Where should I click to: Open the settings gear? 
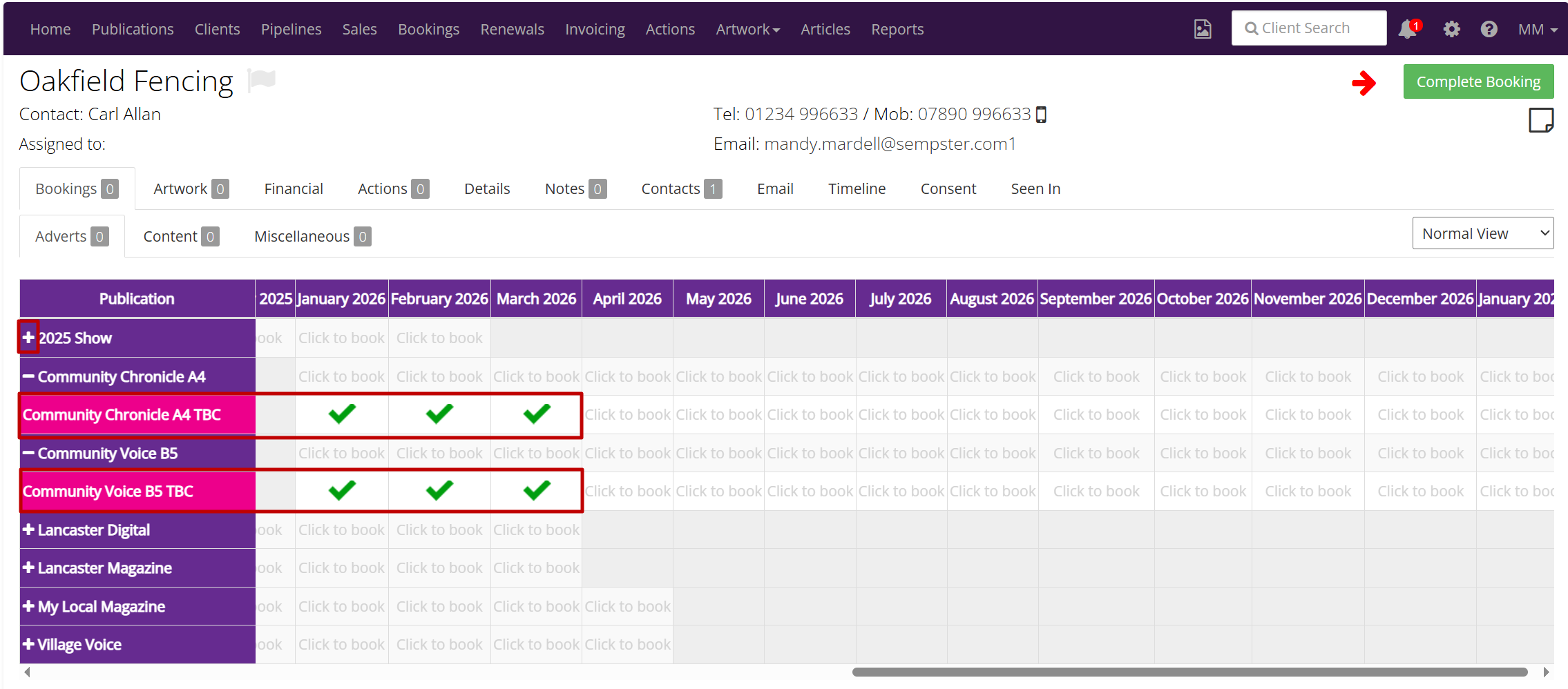[1452, 29]
